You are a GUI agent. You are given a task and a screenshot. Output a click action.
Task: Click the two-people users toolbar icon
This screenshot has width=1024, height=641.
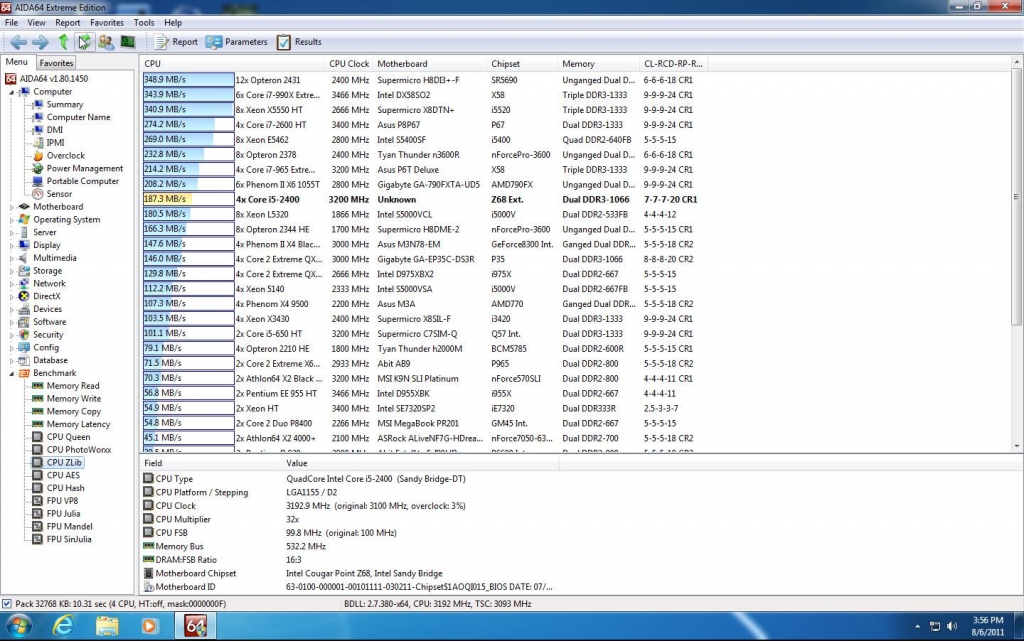pyautogui.click(x=106, y=42)
